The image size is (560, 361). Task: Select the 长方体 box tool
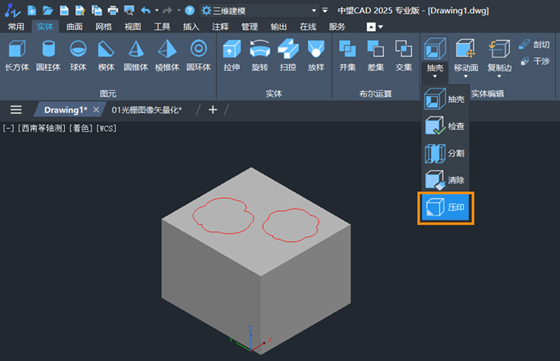17,55
